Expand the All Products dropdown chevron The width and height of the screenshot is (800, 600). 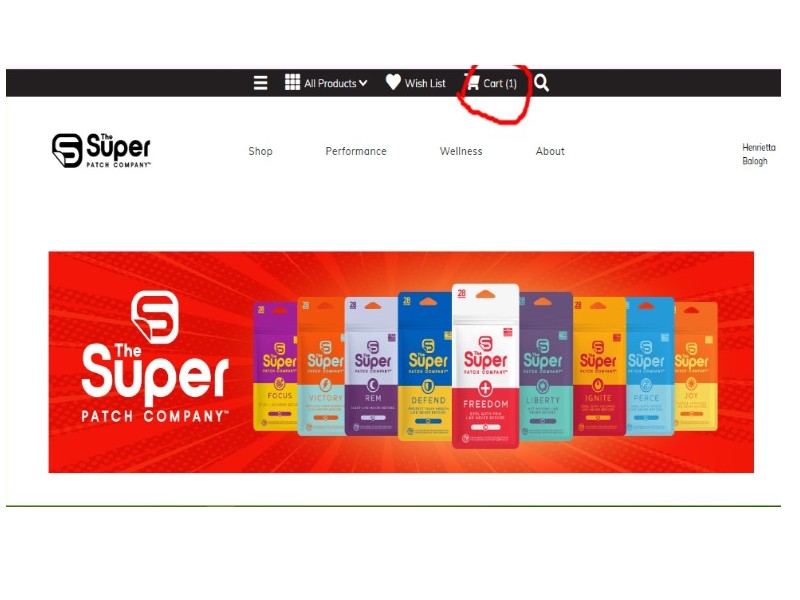tap(363, 83)
